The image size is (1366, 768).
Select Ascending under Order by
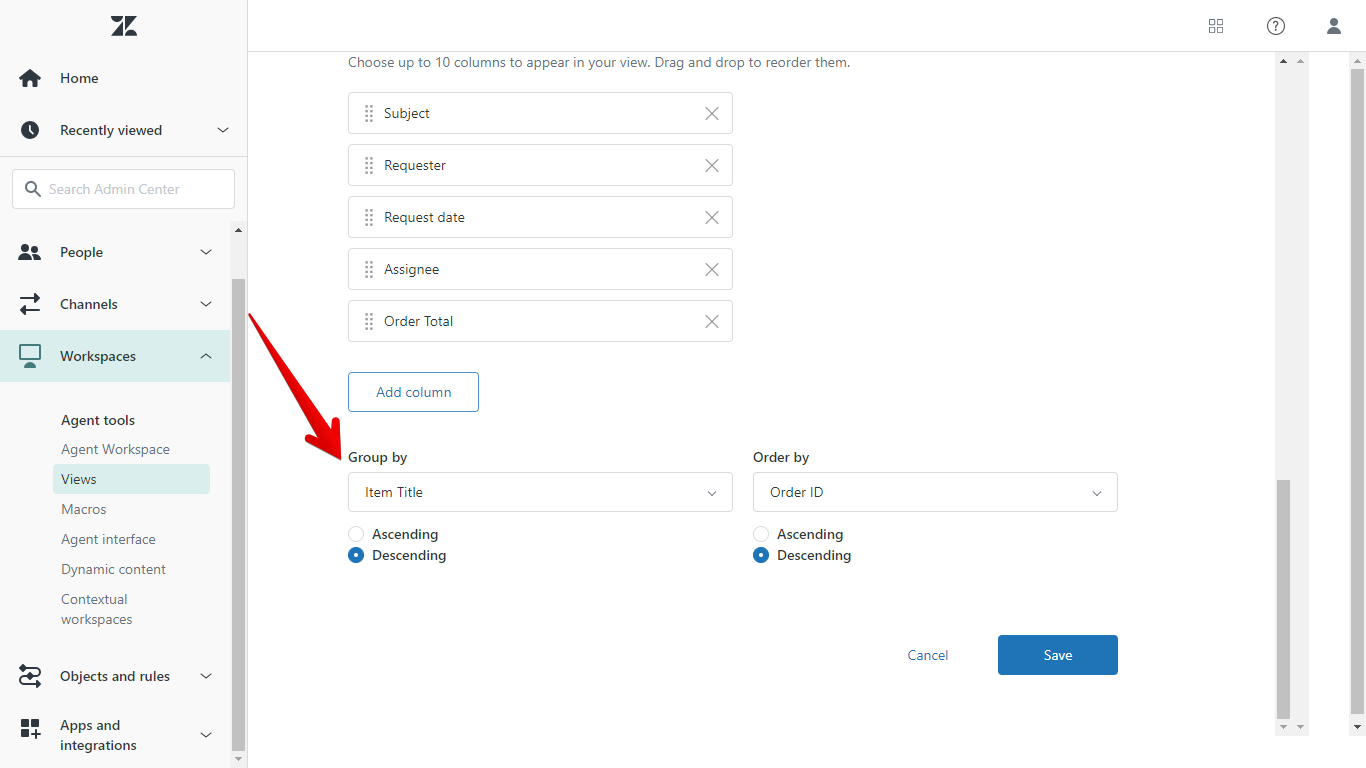[x=761, y=534]
